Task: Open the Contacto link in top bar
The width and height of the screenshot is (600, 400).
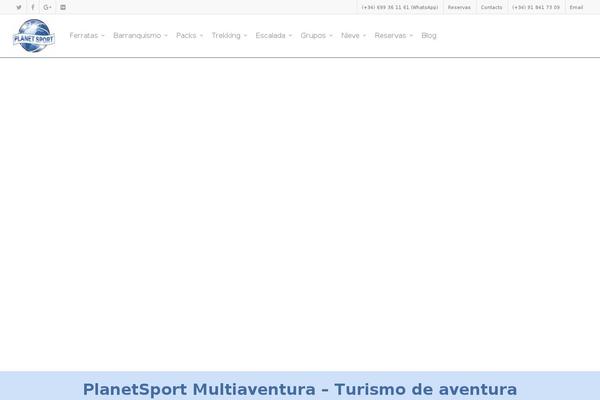Action: click(491, 7)
